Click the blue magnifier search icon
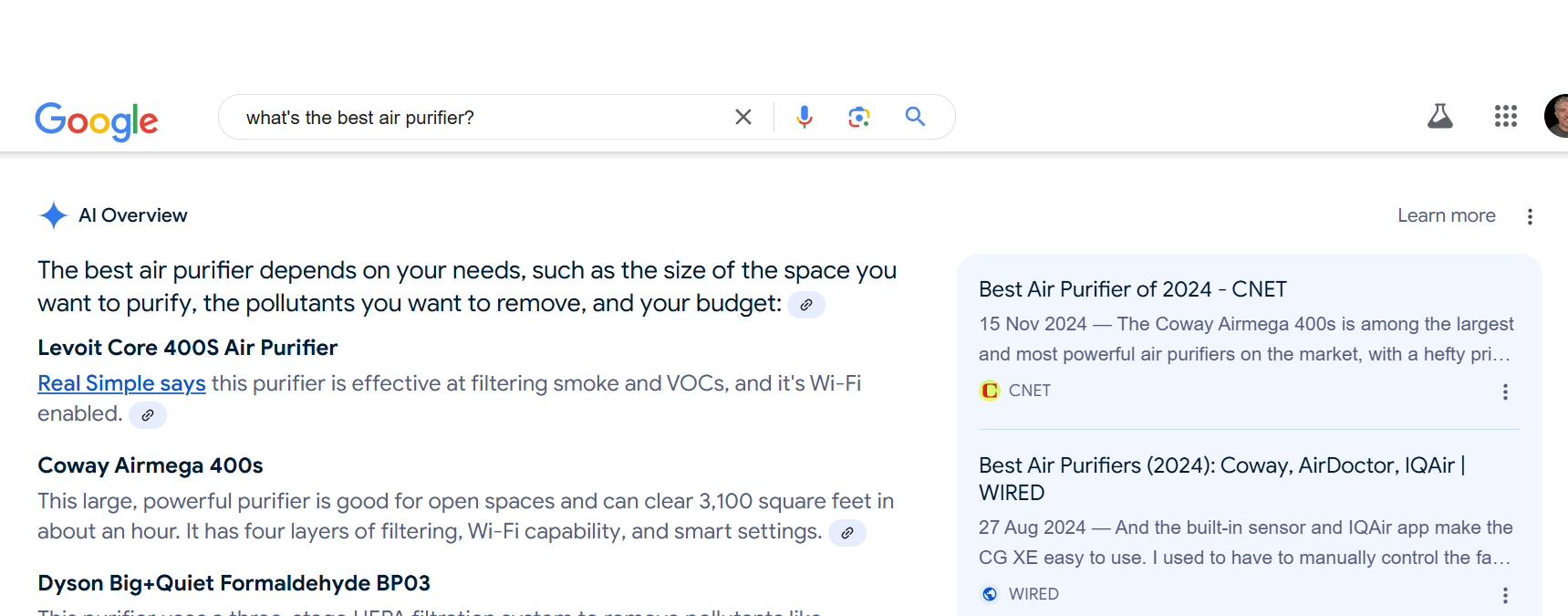Screen dimensions: 1568x616 (x=915, y=116)
